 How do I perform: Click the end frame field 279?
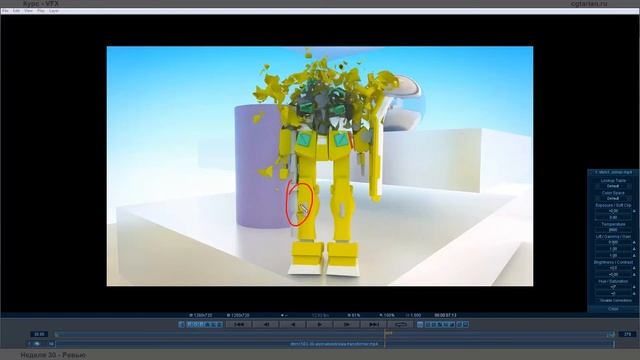(x=627, y=334)
